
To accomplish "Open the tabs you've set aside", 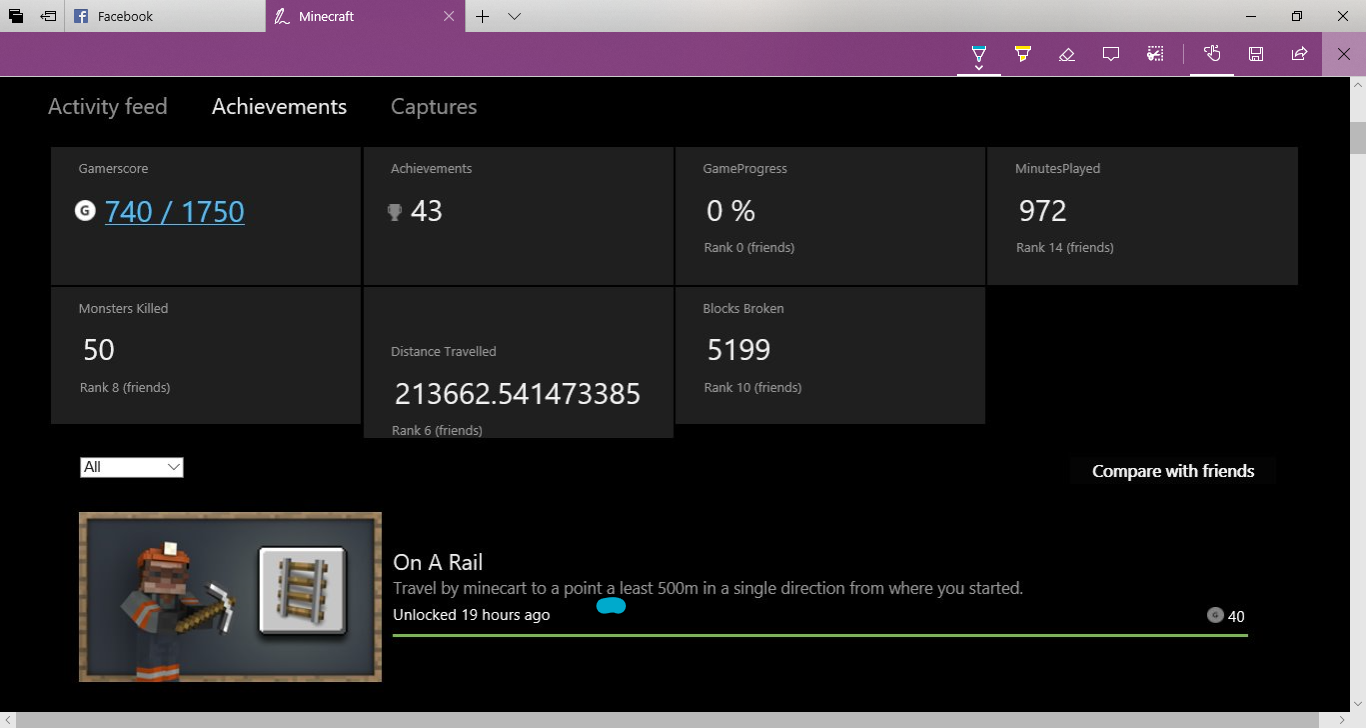I will [16, 16].
